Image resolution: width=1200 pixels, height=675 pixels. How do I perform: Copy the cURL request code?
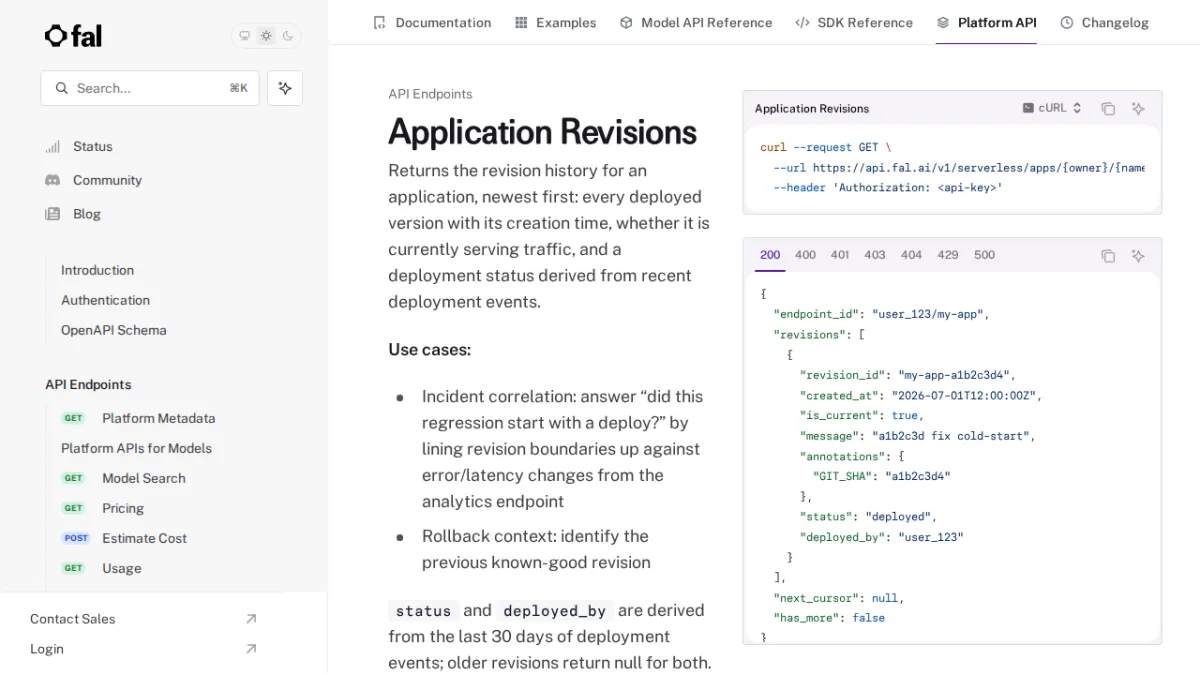1108,109
